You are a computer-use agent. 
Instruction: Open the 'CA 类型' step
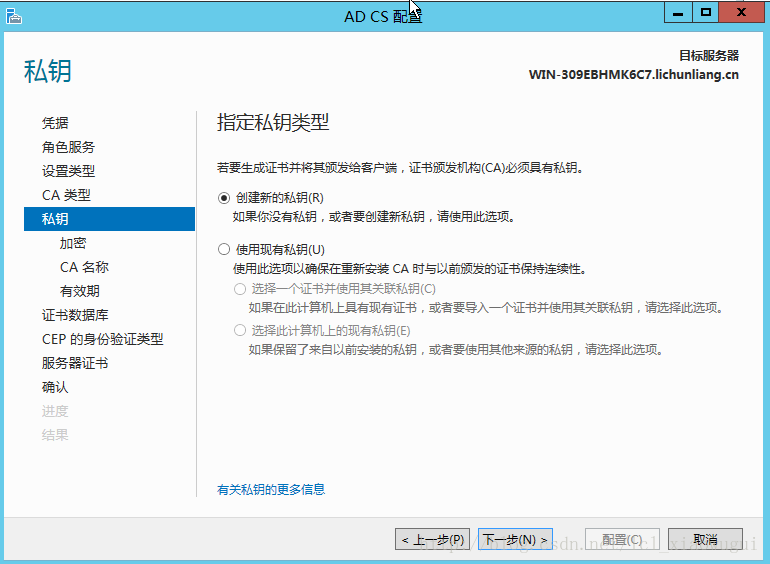coord(66,195)
